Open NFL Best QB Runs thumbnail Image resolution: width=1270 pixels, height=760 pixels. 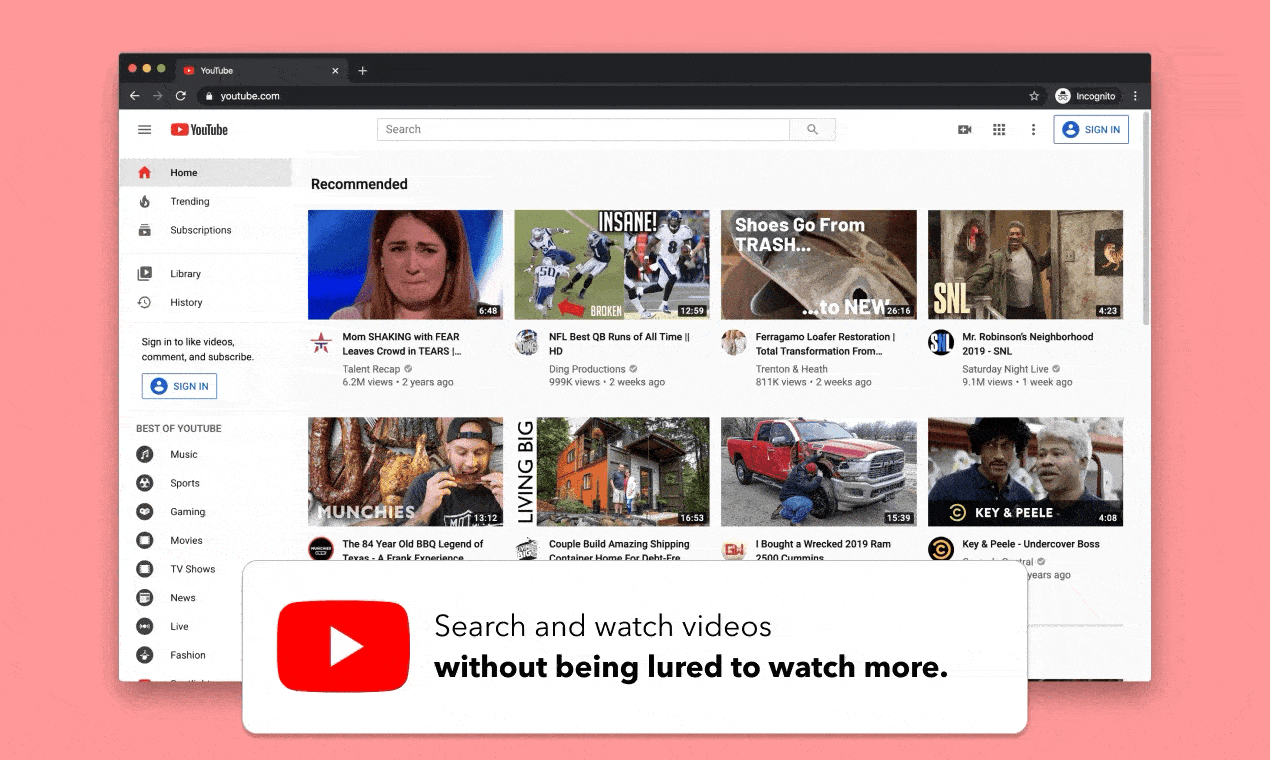pos(612,265)
